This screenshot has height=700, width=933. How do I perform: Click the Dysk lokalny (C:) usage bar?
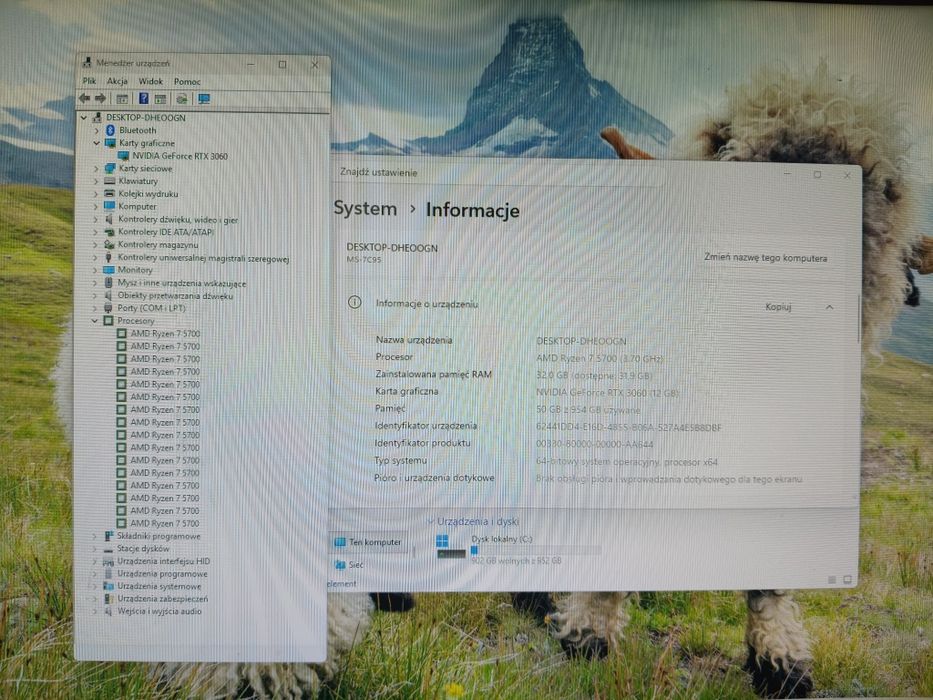tap(536, 551)
